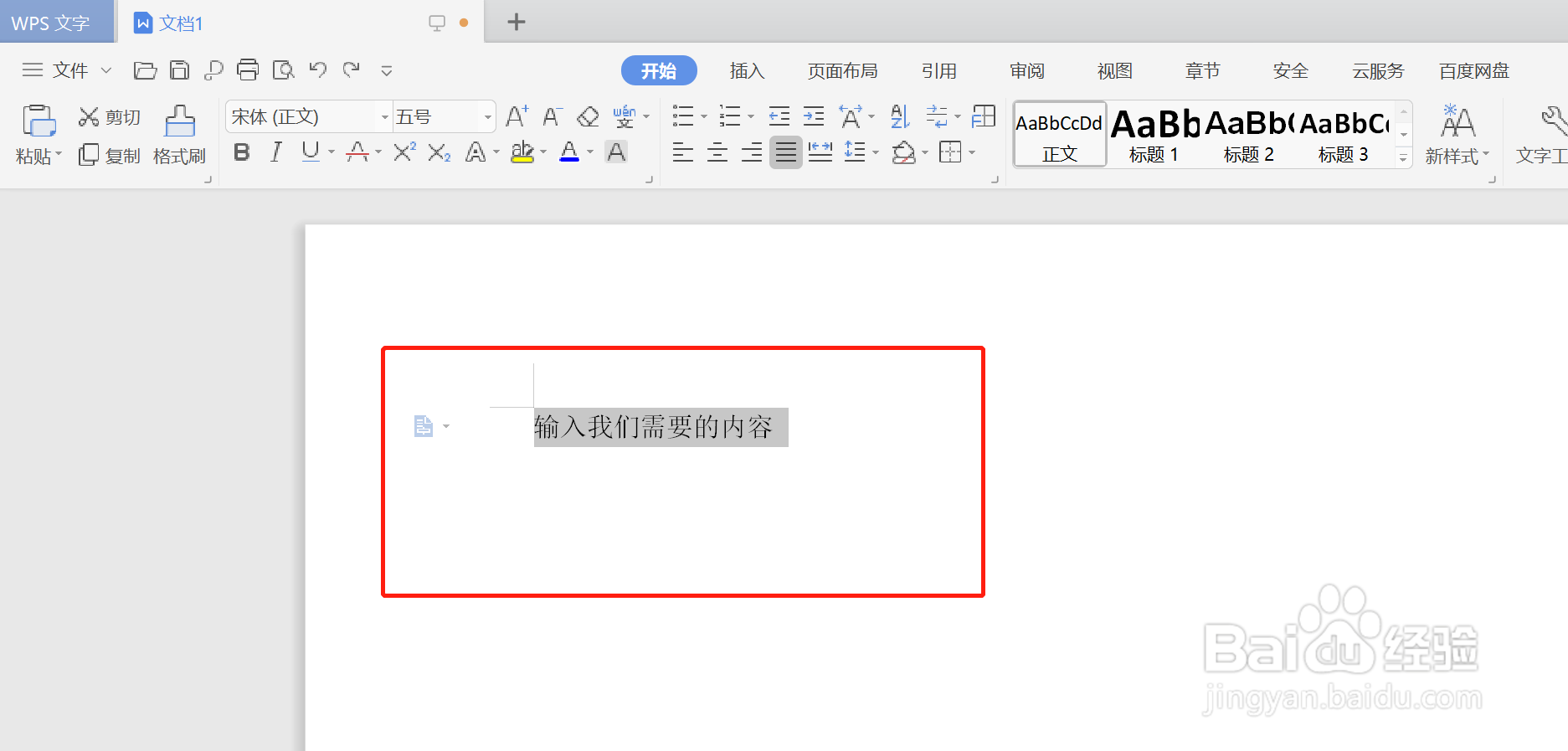Viewport: 1568px width, 751px height.
Task: Open the 云服务 tab
Action: (x=1378, y=70)
